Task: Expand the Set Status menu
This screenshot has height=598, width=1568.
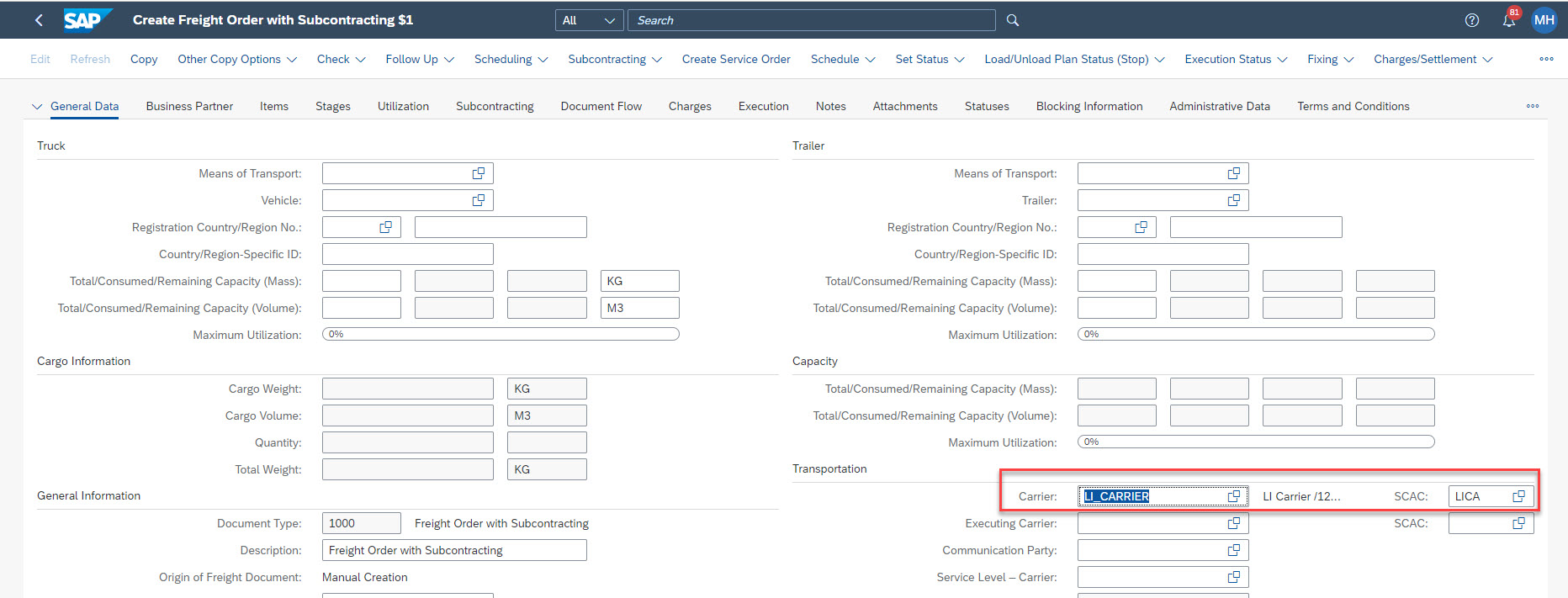Action: 930,59
